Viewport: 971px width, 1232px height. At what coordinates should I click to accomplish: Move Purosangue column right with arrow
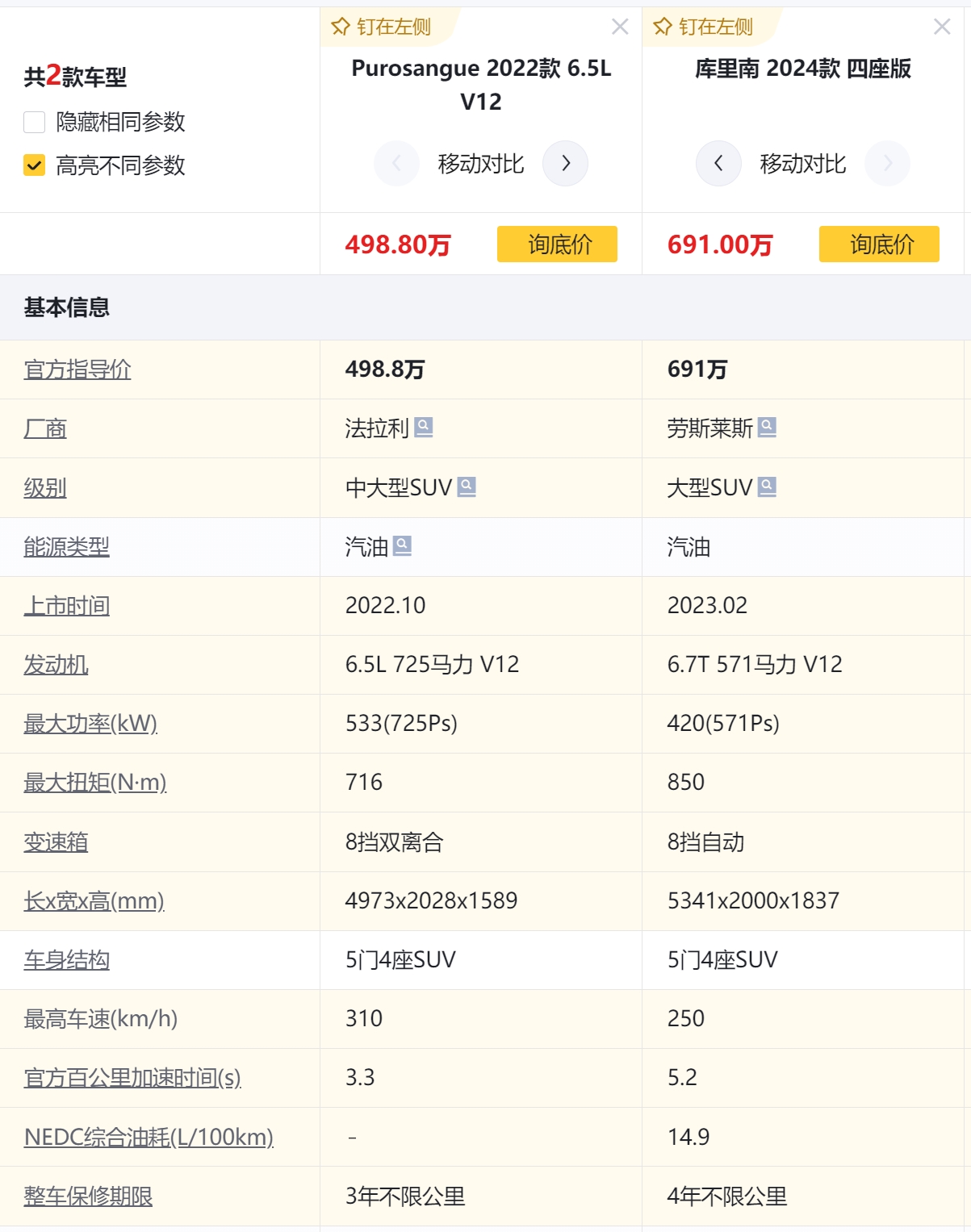tap(565, 163)
